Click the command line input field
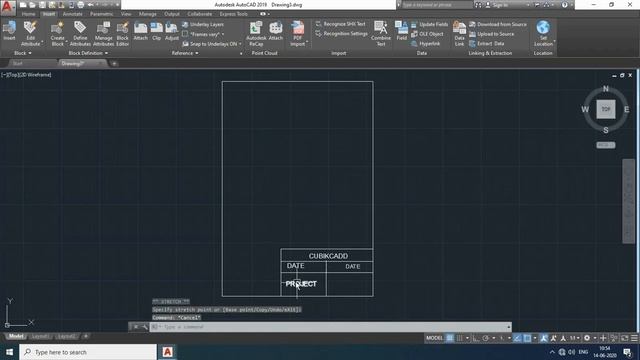This screenshot has height=360, width=640. pyautogui.click(x=331, y=327)
